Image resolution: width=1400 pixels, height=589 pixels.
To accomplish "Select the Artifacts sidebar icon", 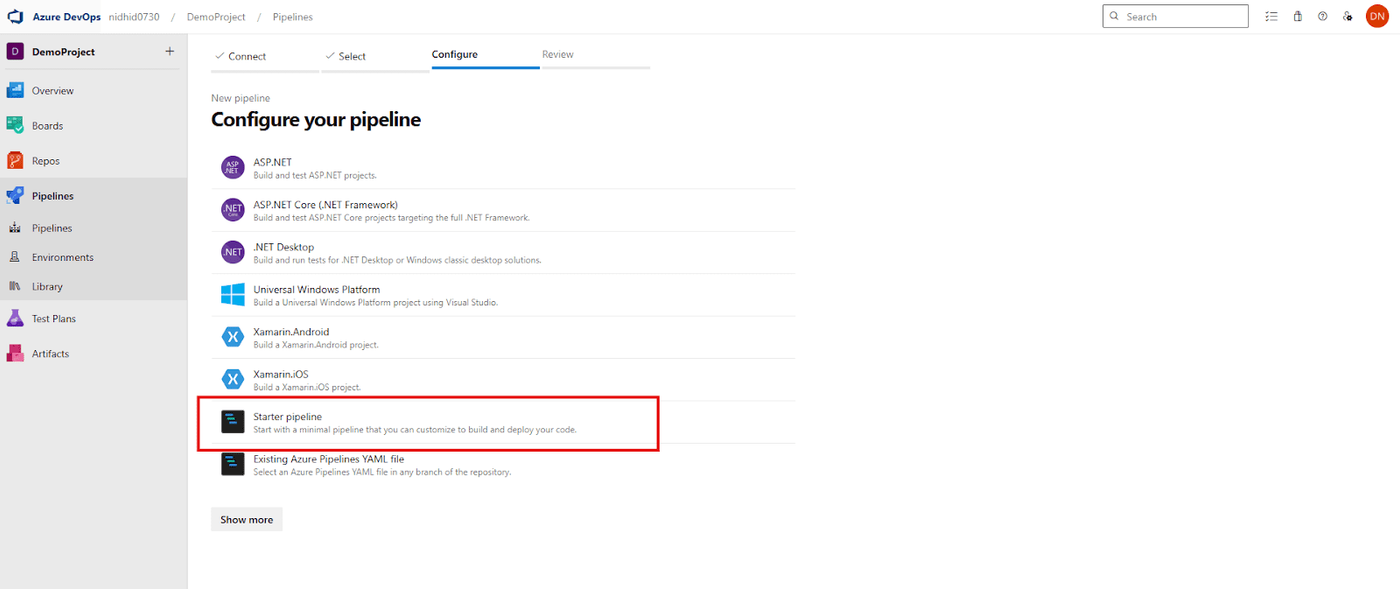I will 15,353.
